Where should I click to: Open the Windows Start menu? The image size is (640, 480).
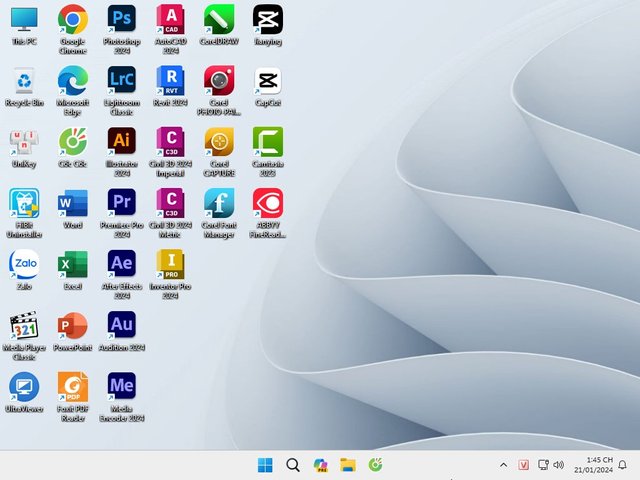265,465
